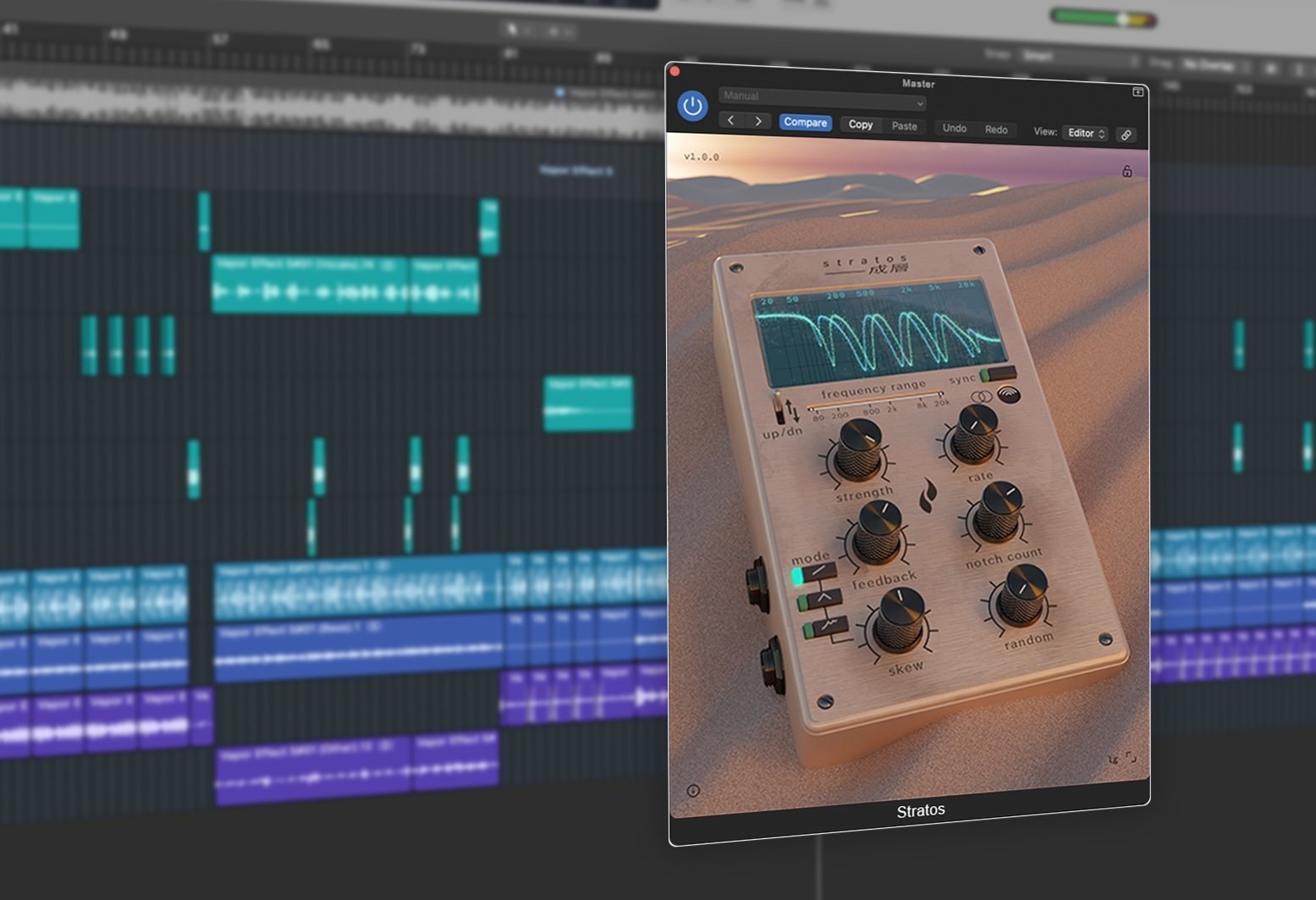Go to the previous preset arrow
This screenshot has height=900, width=1316.
(731, 120)
